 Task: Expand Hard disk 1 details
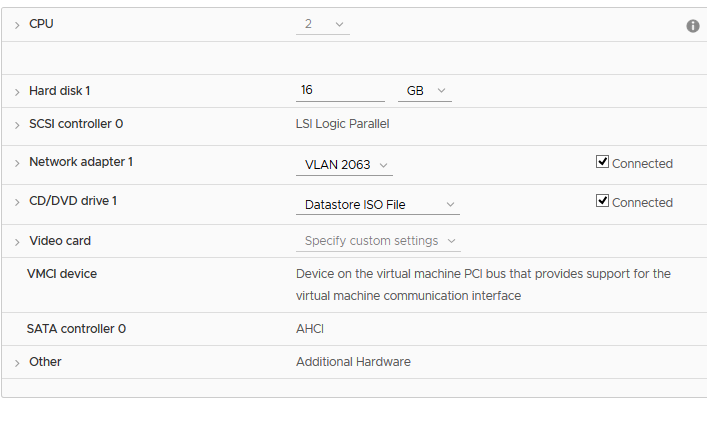click(x=17, y=92)
